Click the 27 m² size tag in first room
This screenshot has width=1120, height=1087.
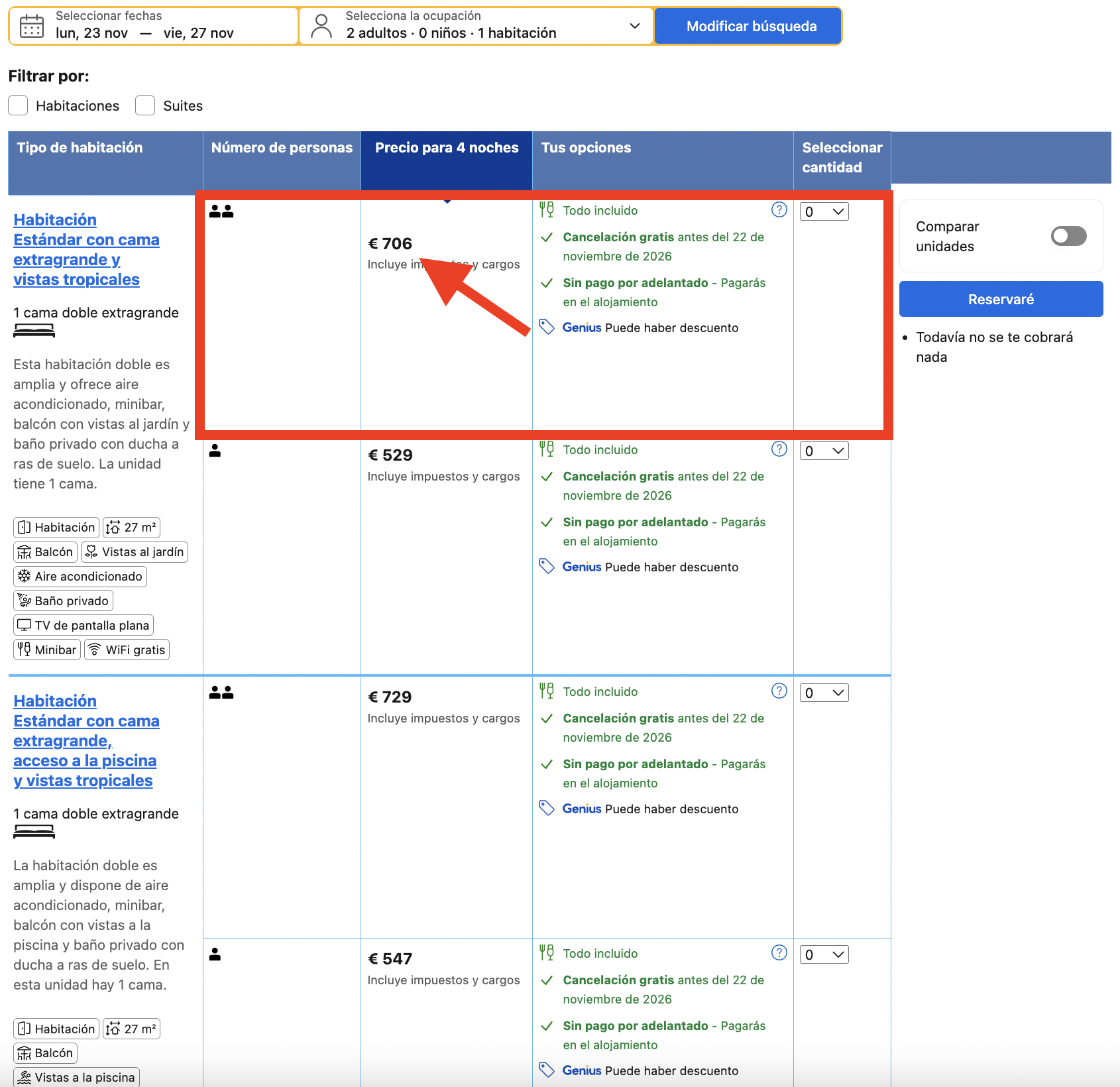(x=132, y=528)
